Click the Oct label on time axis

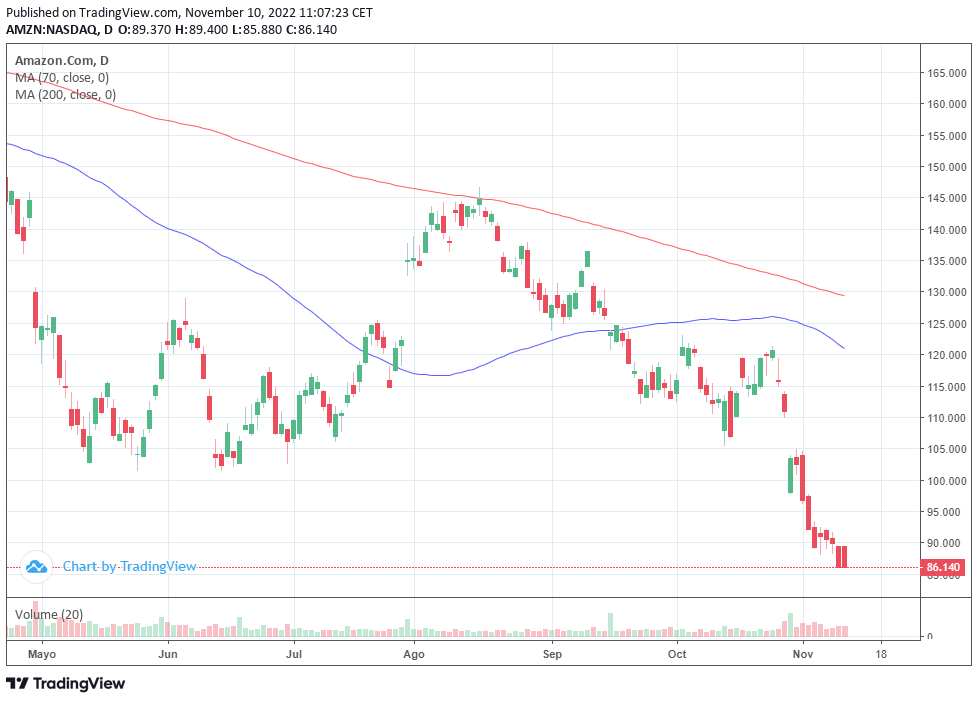[x=677, y=654]
